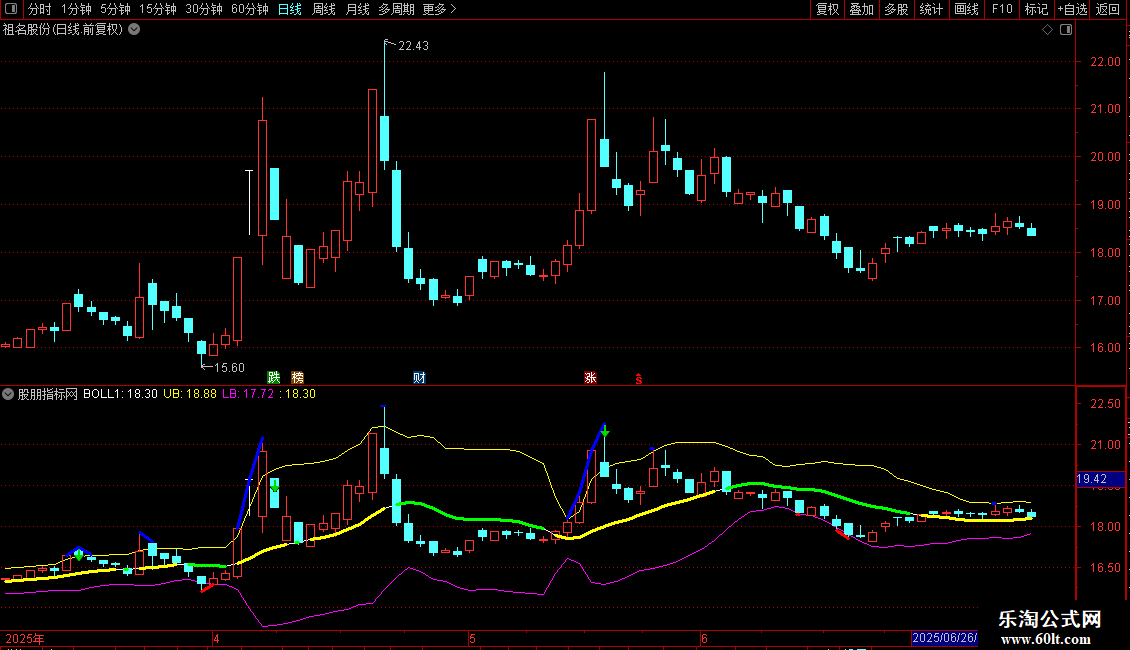
Task: Click the BOLL1: 18.30 value
Action: (120, 394)
